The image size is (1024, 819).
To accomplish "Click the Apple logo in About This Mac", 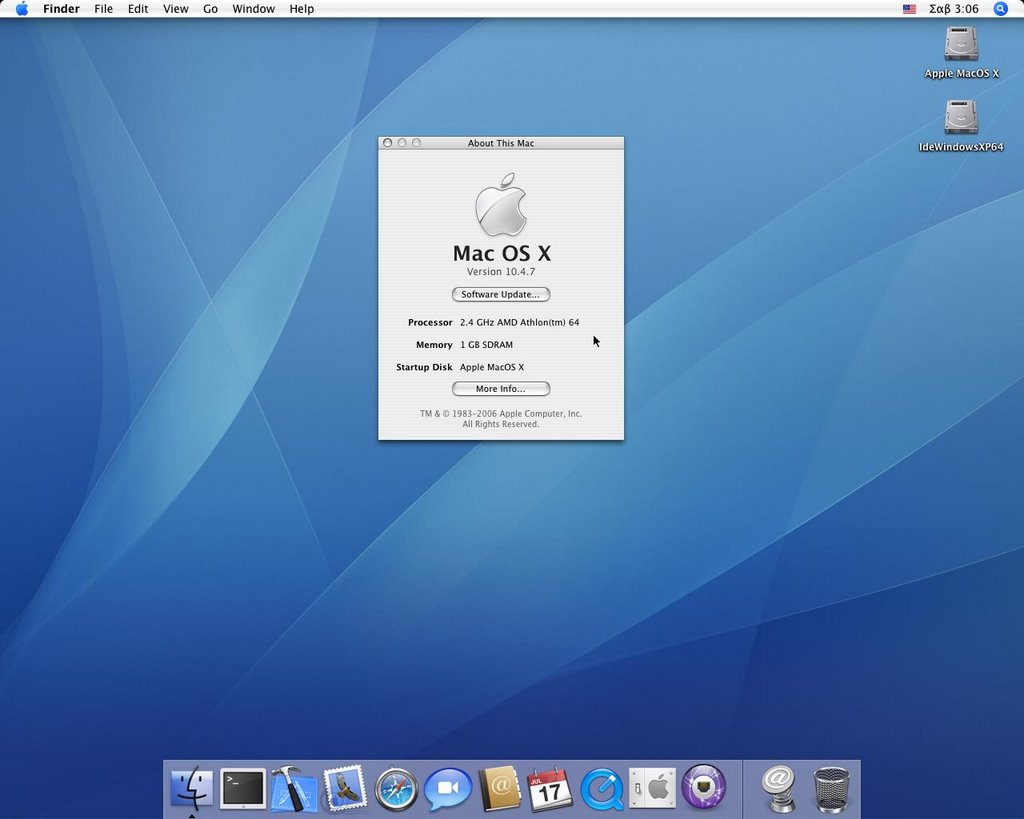I will pyautogui.click(x=501, y=204).
